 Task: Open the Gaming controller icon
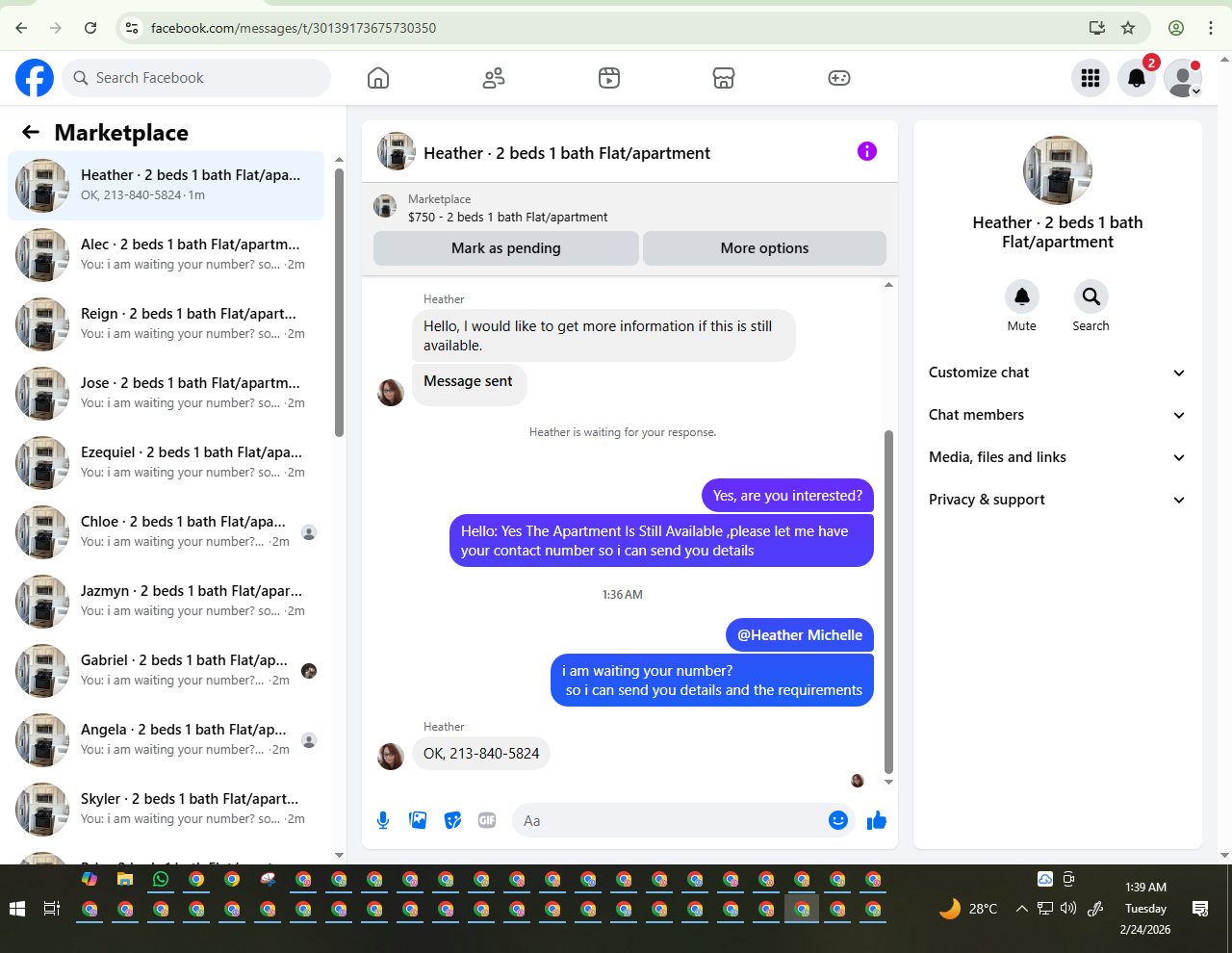tap(839, 78)
